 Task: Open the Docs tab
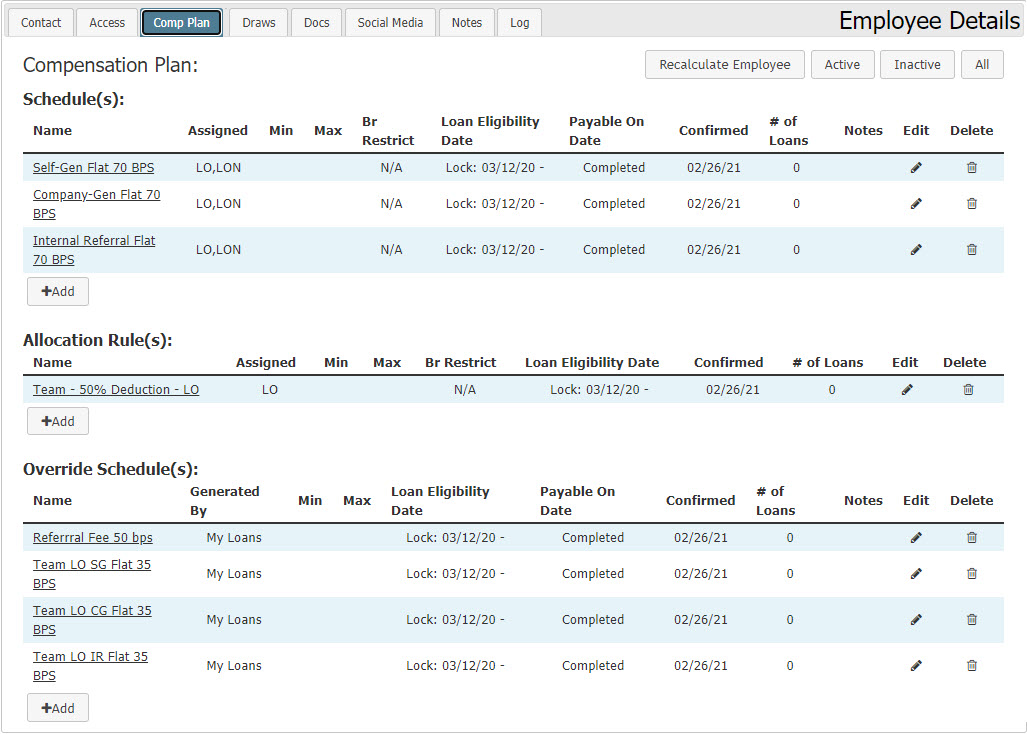pos(316,22)
